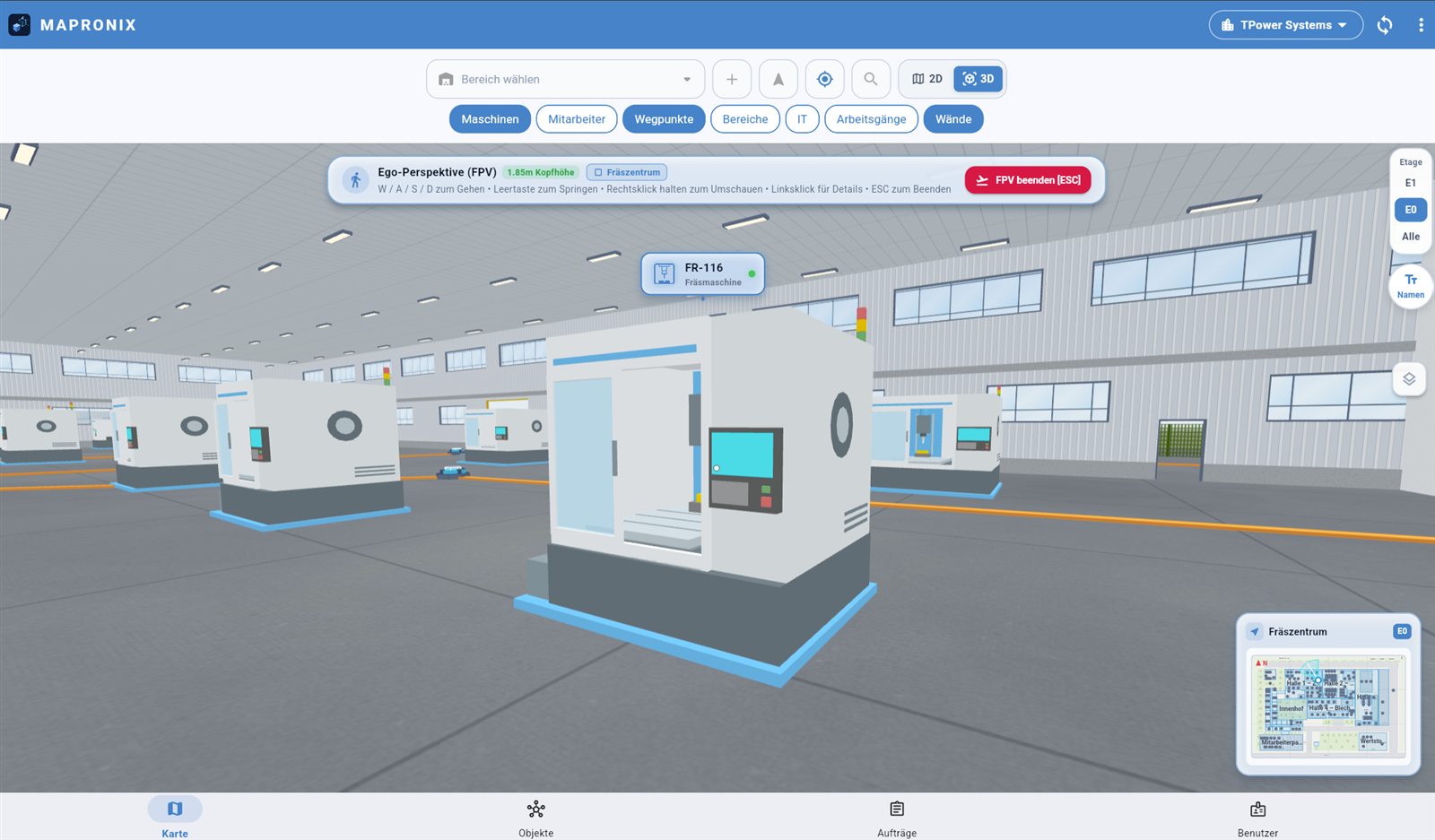Click the green status dot on FR-116
1435x840 pixels.
752,273
